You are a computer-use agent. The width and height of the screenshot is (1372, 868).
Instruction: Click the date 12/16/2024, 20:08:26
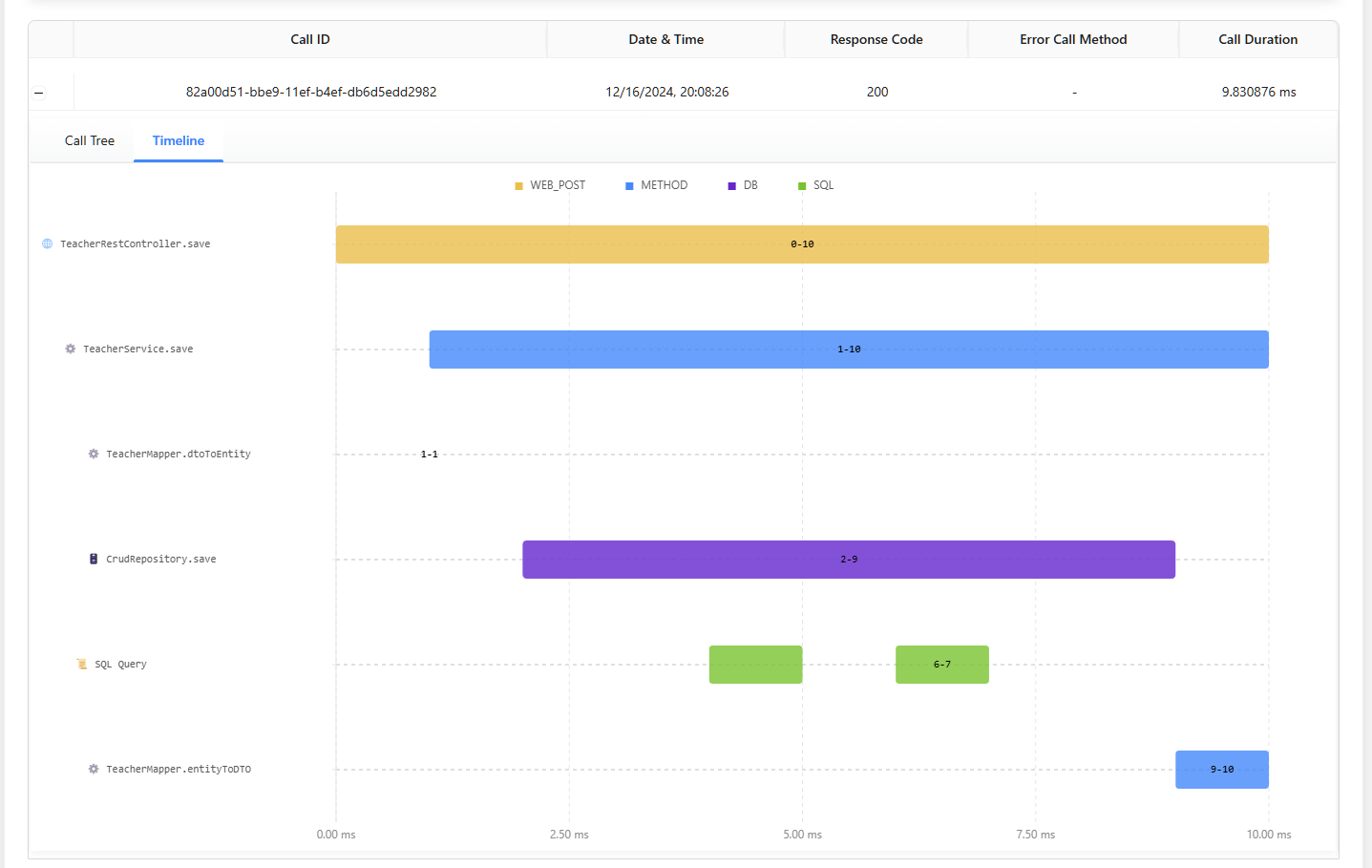667,92
